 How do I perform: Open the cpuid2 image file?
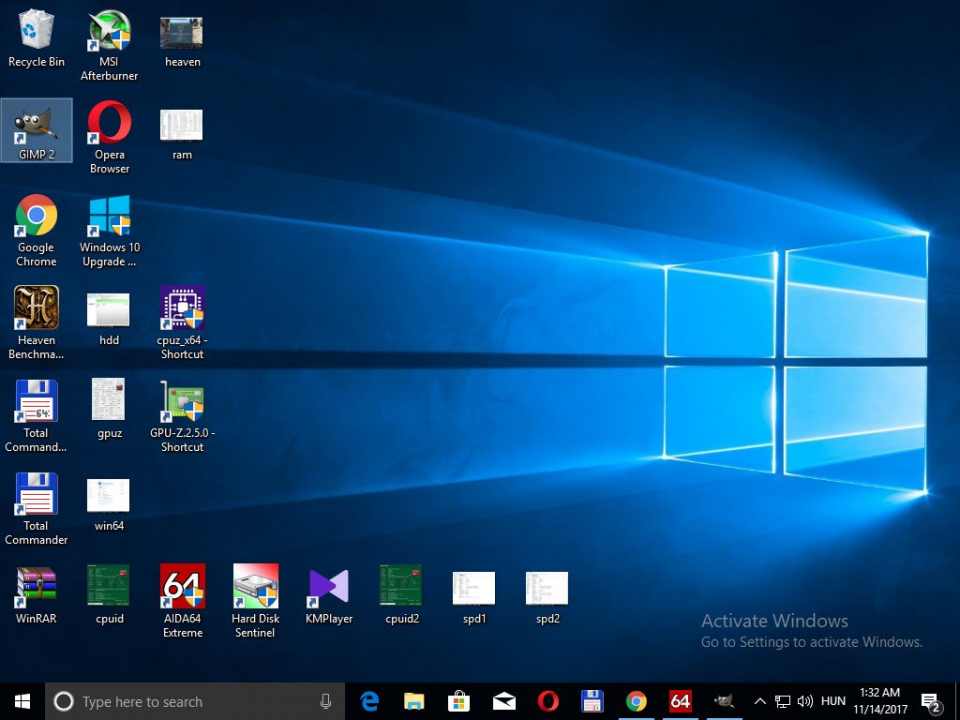[402, 594]
